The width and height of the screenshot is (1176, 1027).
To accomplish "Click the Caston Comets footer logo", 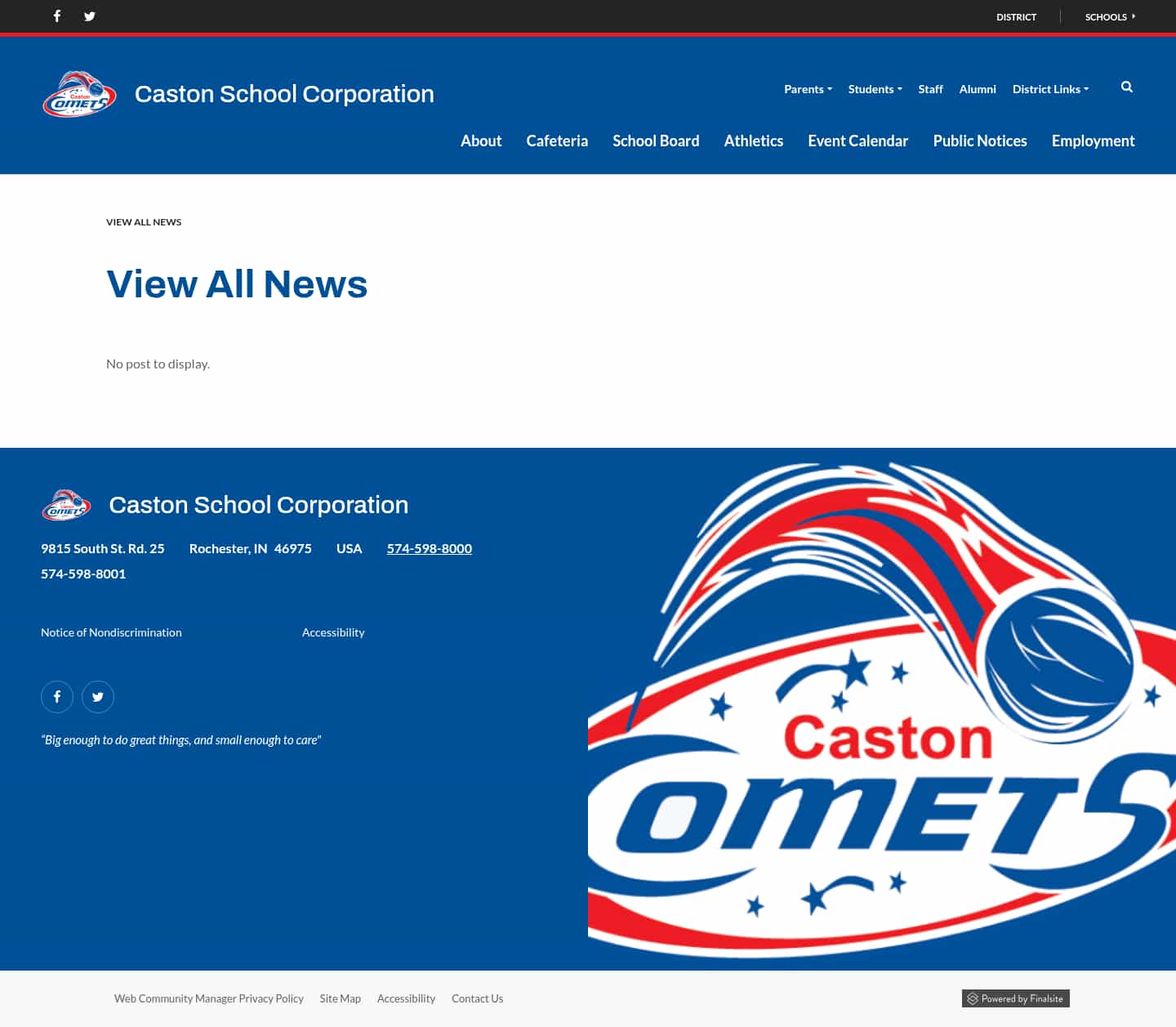I will 66,504.
